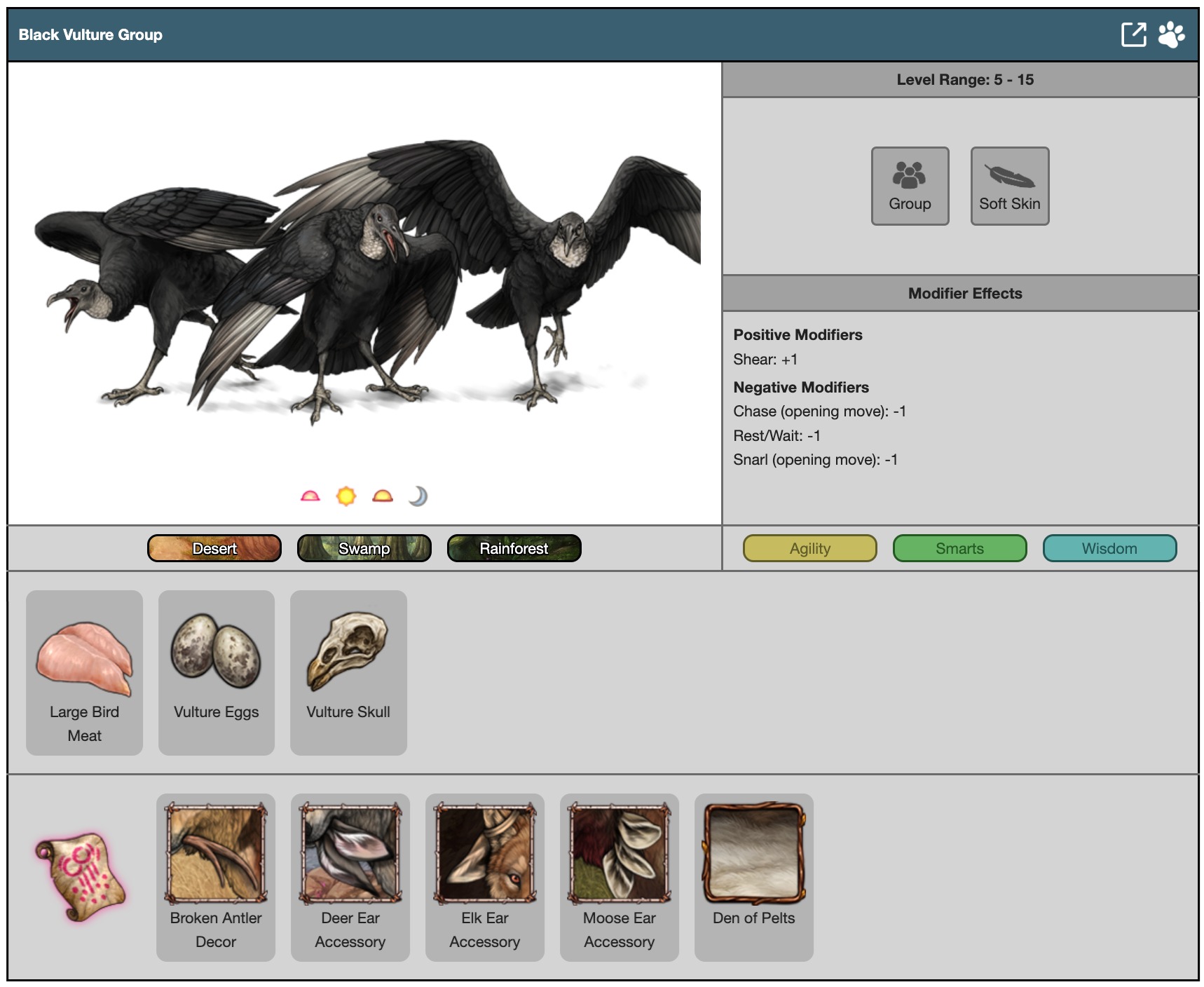This screenshot has width=1204, height=987.
Task: Click the teal Wisdom stat badge
Action: click(x=1109, y=548)
